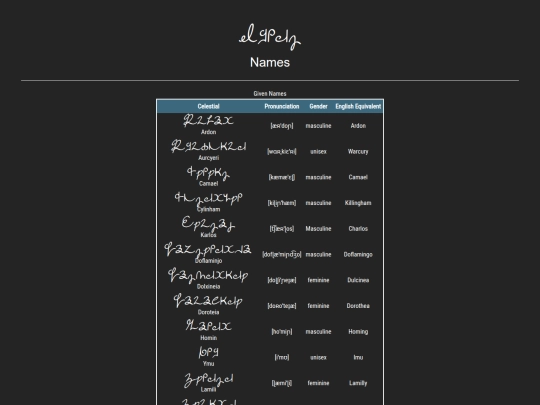
Task: Click the pronunciation cell in the Lamili row
Action: tap(282, 383)
